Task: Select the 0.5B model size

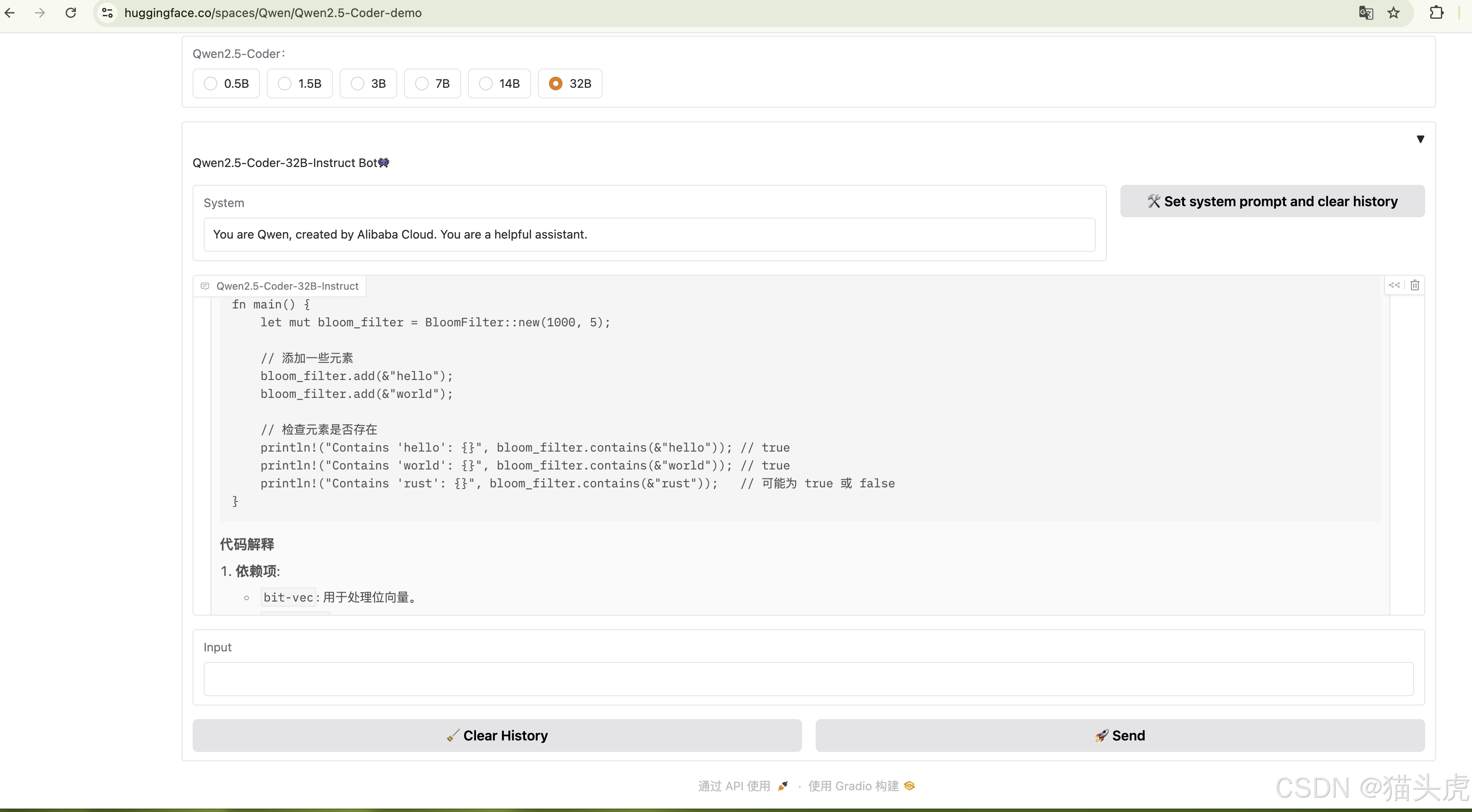Action: pyautogui.click(x=226, y=84)
